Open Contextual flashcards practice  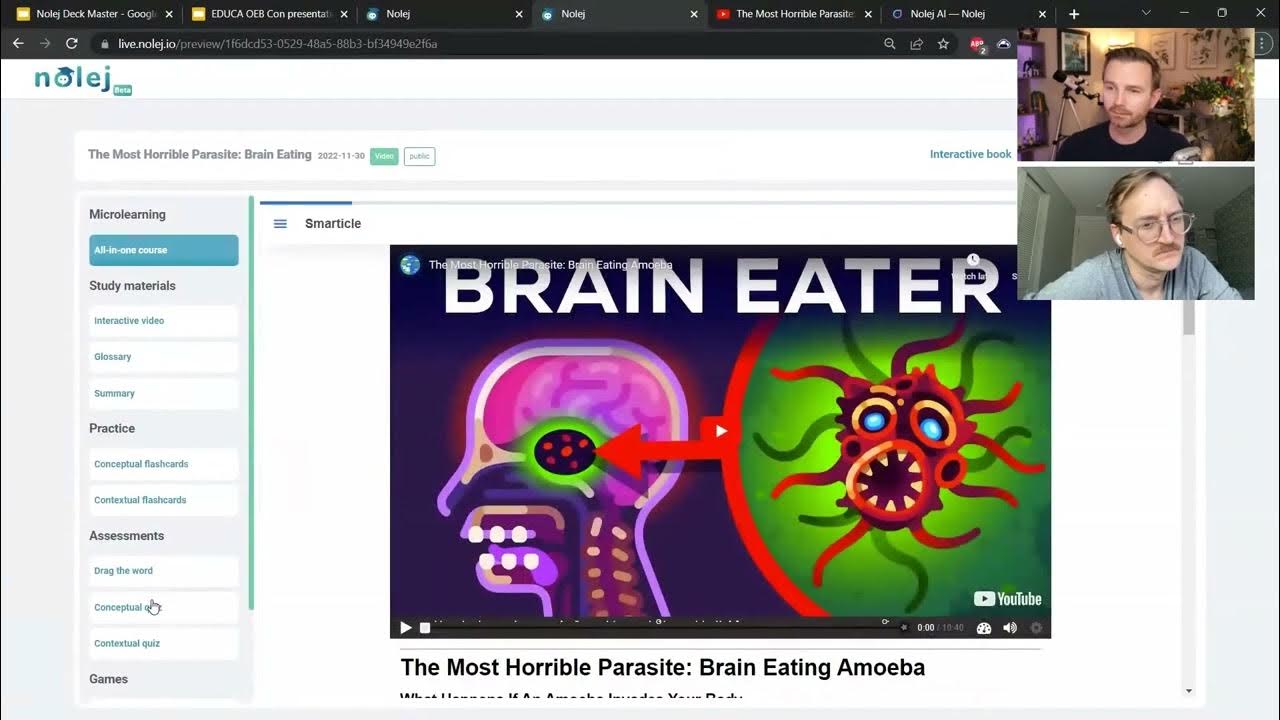pyautogui.click(x=164, y=500)
